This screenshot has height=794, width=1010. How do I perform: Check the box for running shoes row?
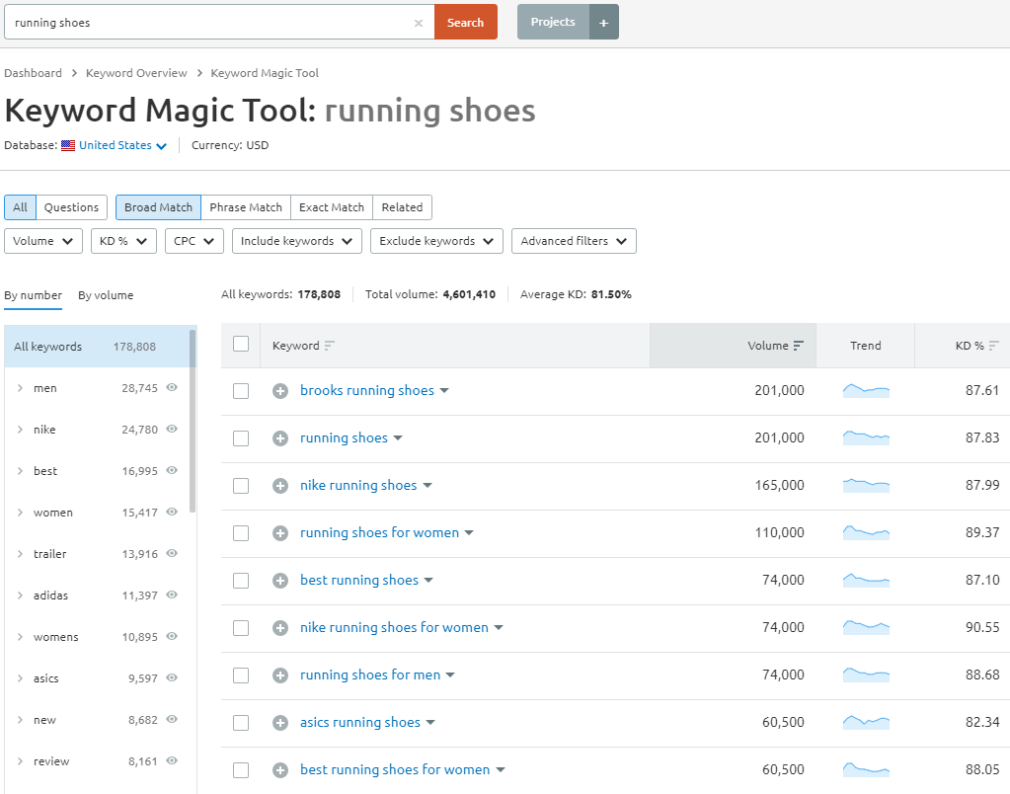point(241,439)
